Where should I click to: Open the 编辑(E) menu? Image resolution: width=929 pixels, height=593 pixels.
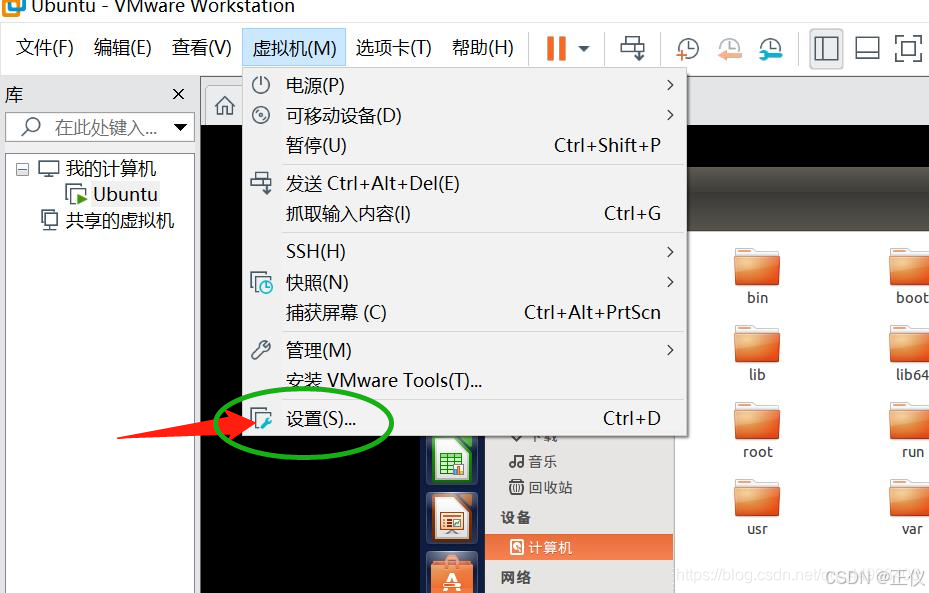click(123, 47)
